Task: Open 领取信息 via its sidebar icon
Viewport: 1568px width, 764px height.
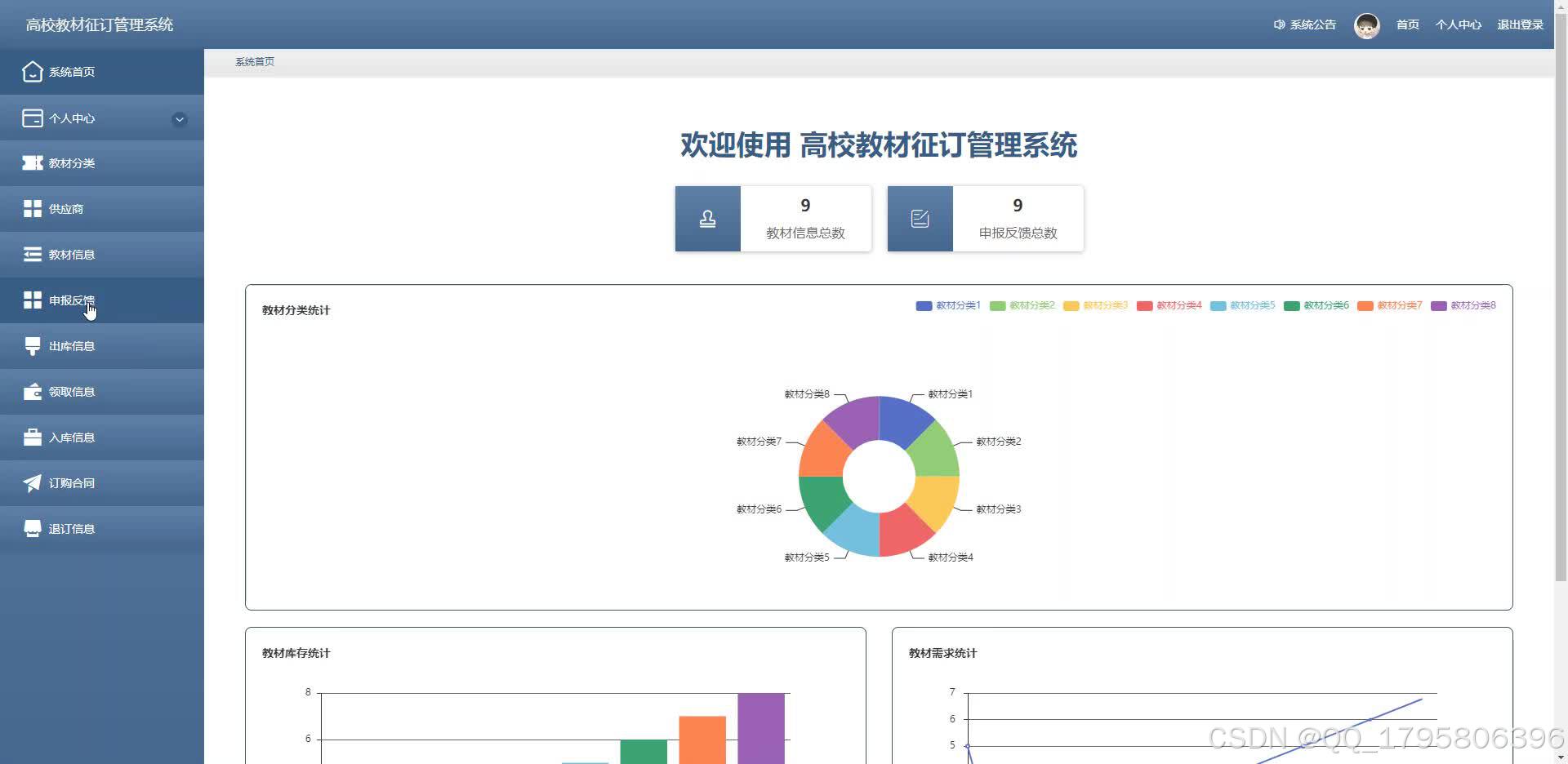Action: pos(32,391)
